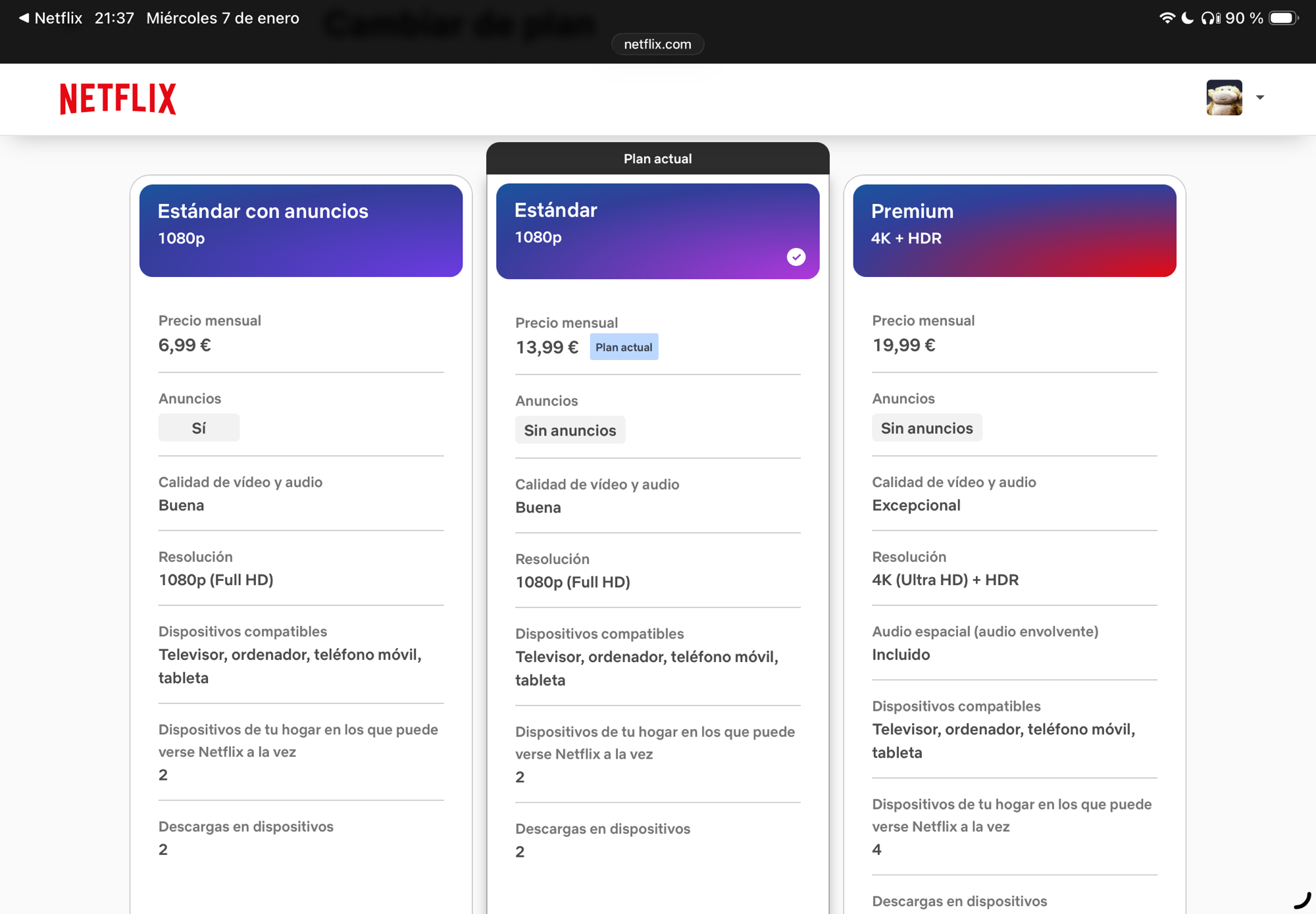The image size is (1316, 914).
Task: Tap the headphones status icon
Action: click(1209, 18)
